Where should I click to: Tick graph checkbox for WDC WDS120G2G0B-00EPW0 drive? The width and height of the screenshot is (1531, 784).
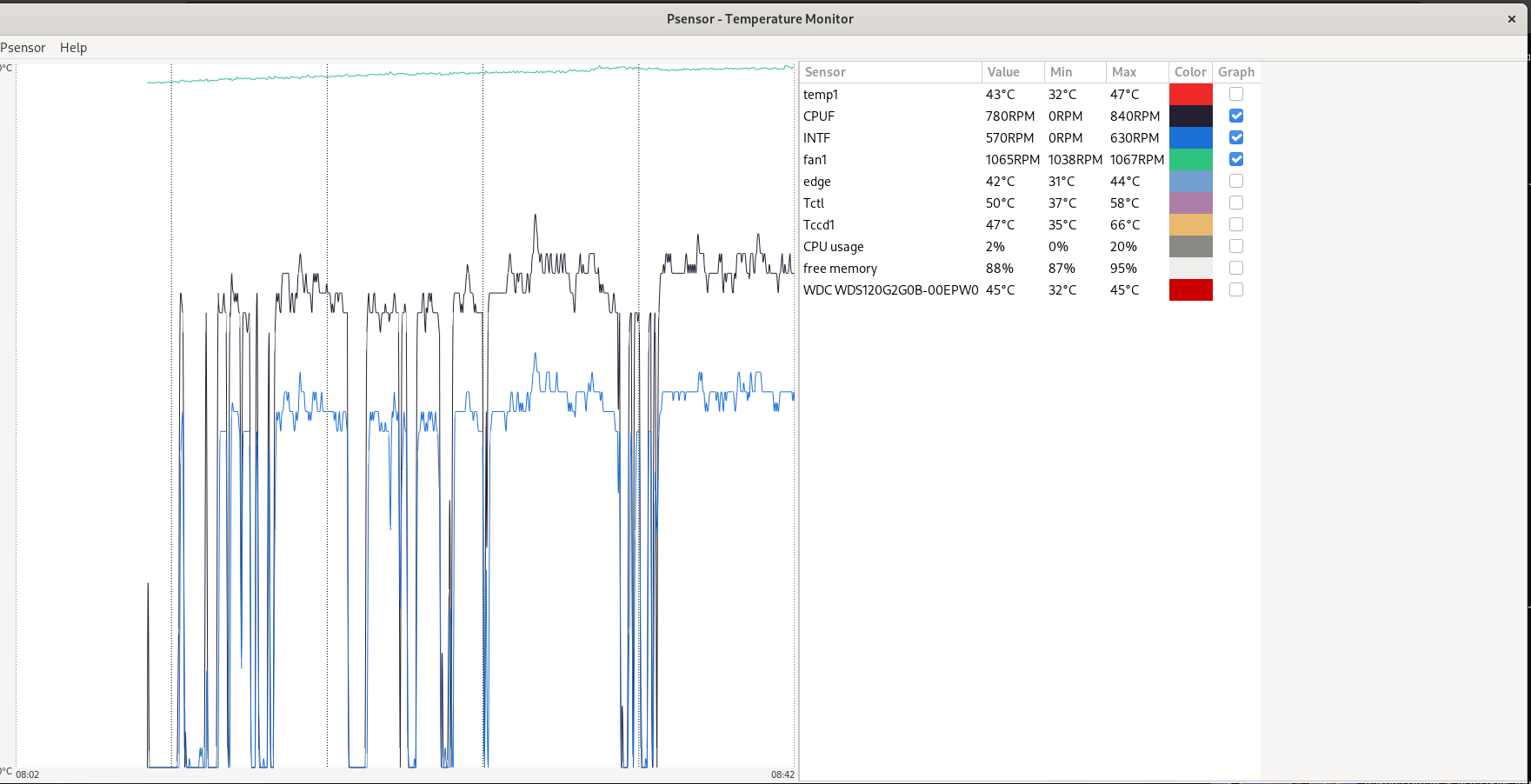[x=1235, y=289]
